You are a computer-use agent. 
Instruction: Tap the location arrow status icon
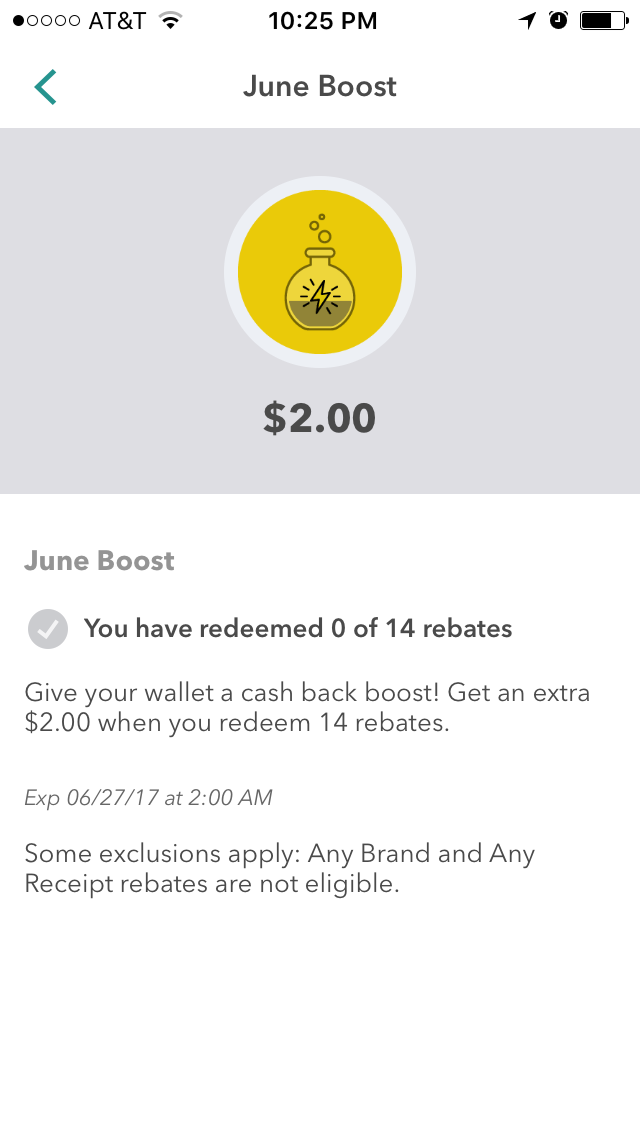pos(528,21)
